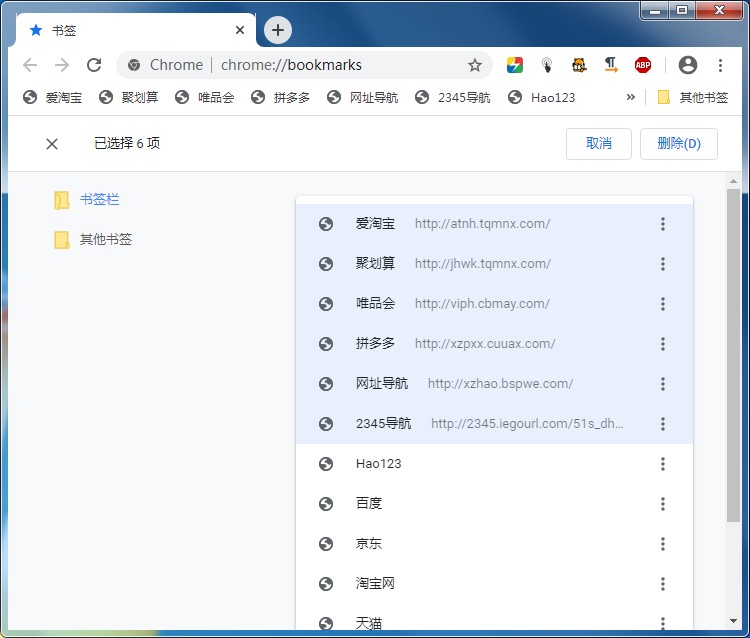This screenshot has height=638, width=750.
Task: Maximize the Chrome window
Action: 682,10
